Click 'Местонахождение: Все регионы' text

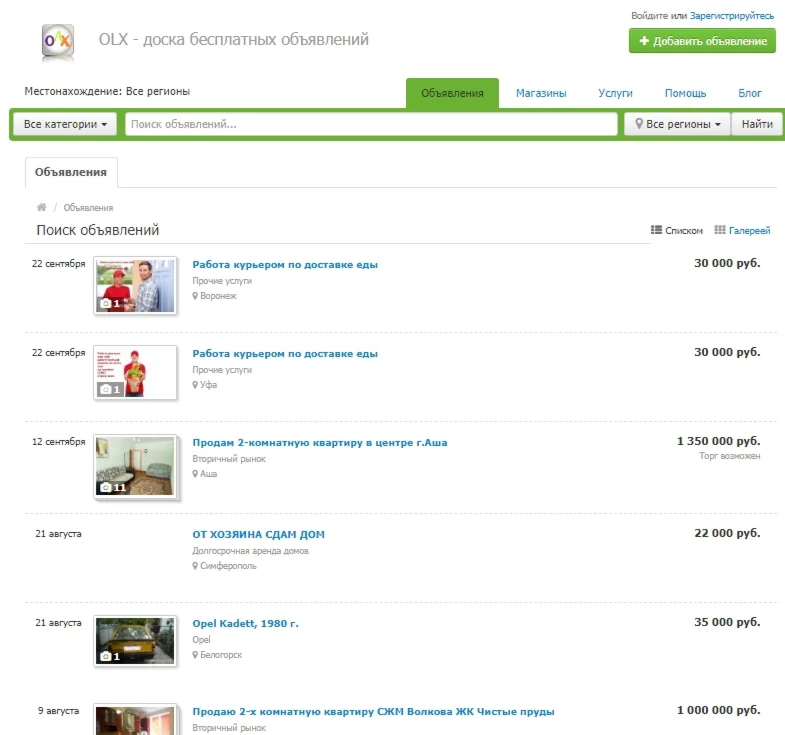click(x=107, y=91)
